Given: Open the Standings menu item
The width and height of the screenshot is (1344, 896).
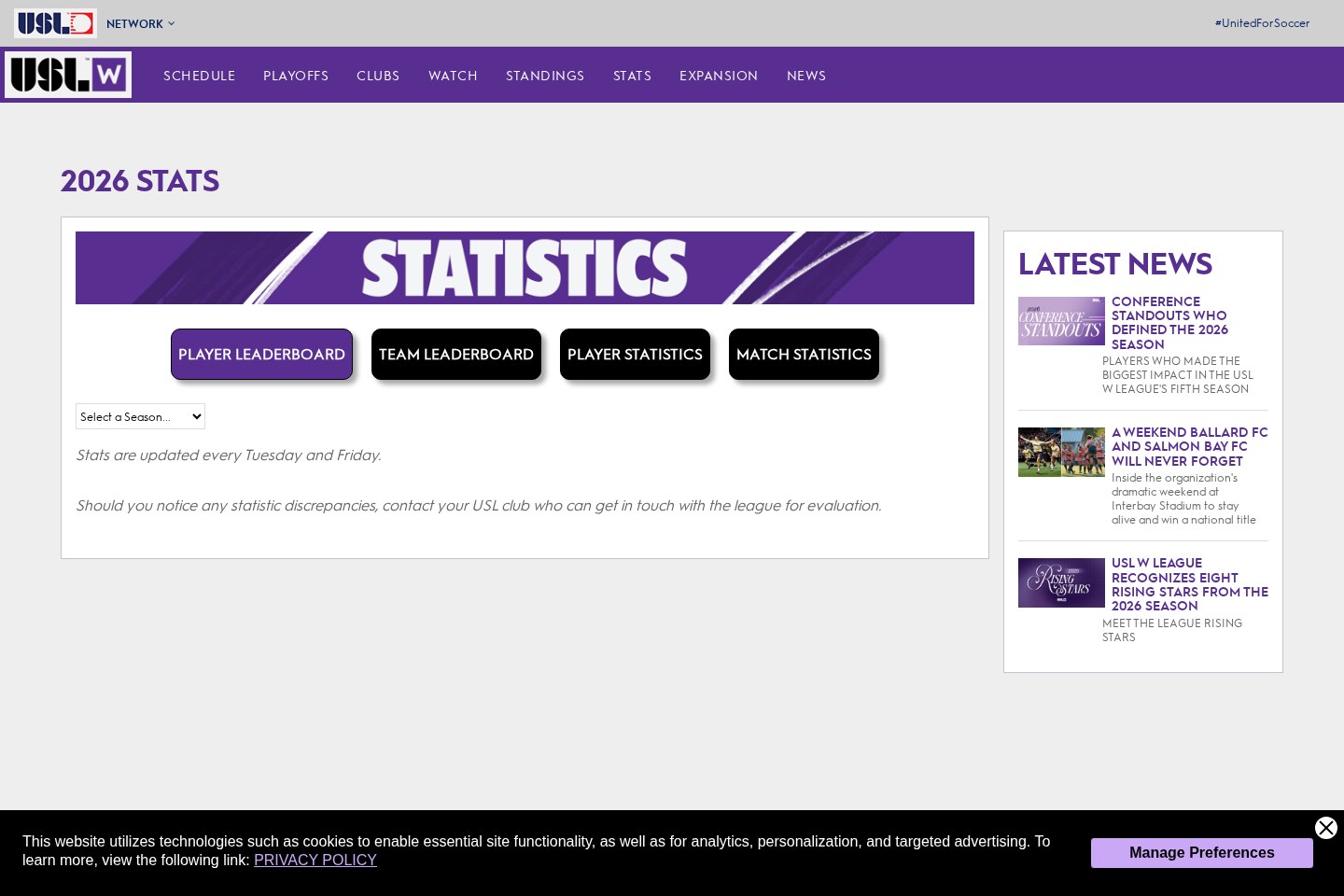Looking at the screenshot, I should point(545,76).
